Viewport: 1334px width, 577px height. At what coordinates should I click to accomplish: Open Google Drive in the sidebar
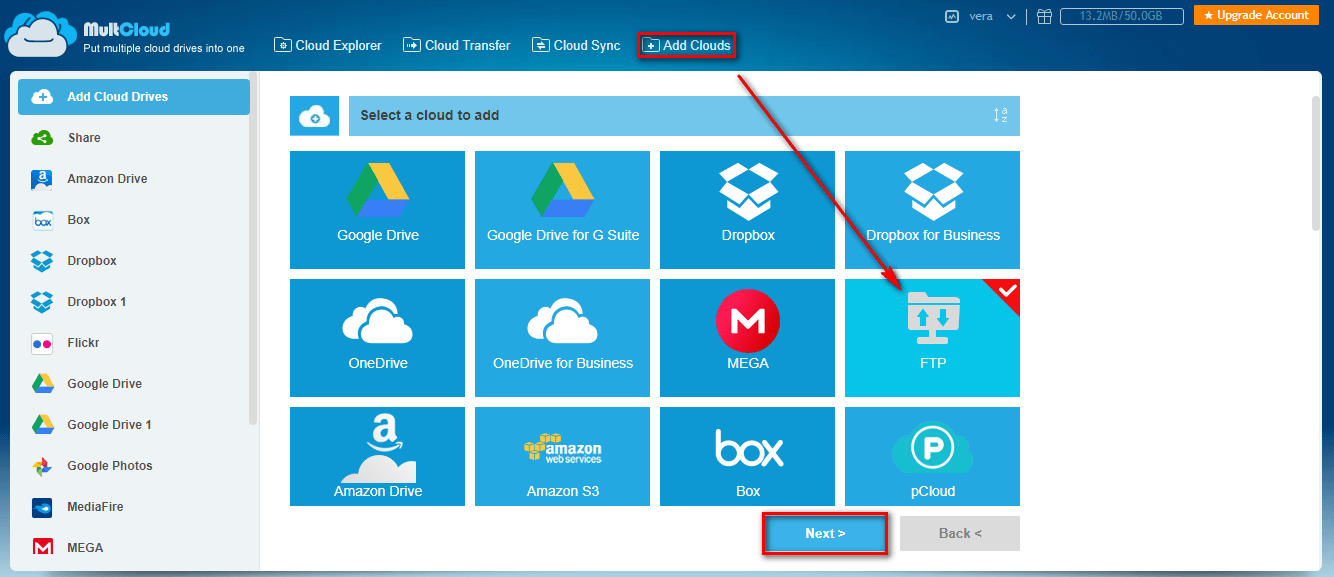tap(134, 384)
